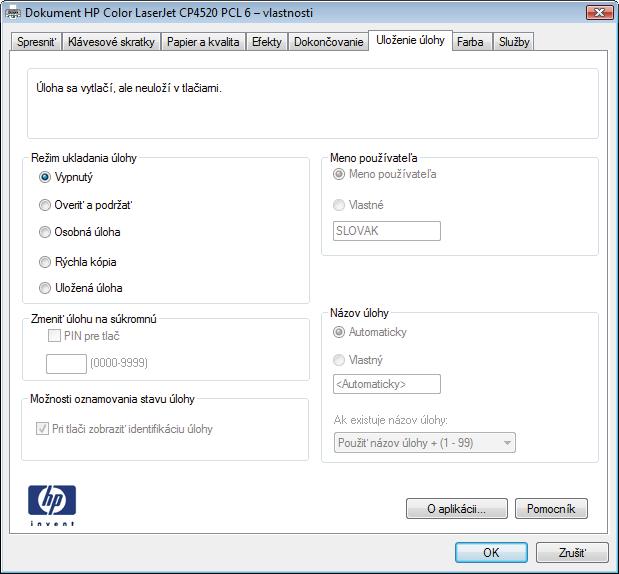Click Ak existuje názov úlohy label
This screenshot has height=574, width=619.
coord(390,420)
